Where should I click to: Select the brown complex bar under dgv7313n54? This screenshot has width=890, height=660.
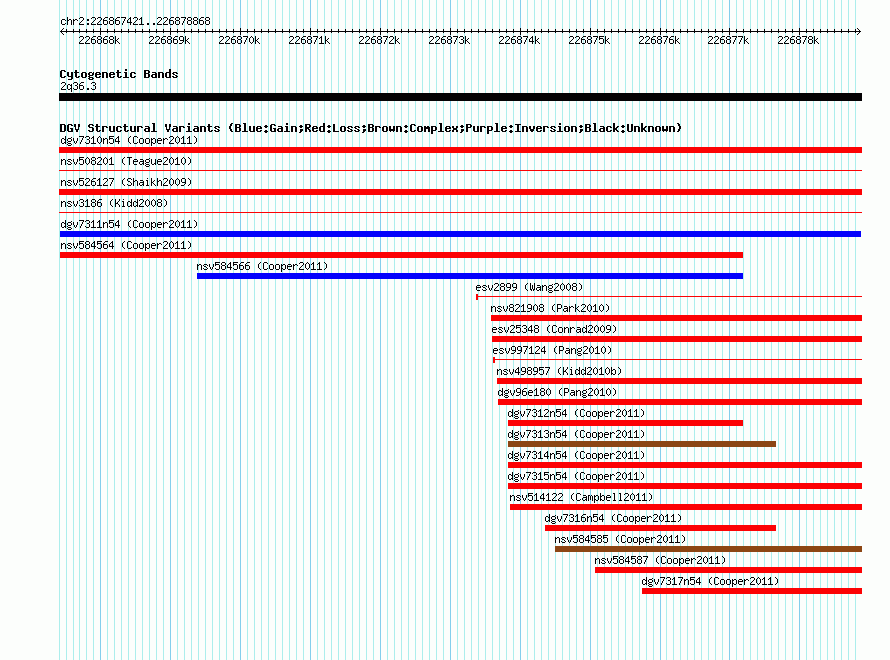click(x=642, y=444)
